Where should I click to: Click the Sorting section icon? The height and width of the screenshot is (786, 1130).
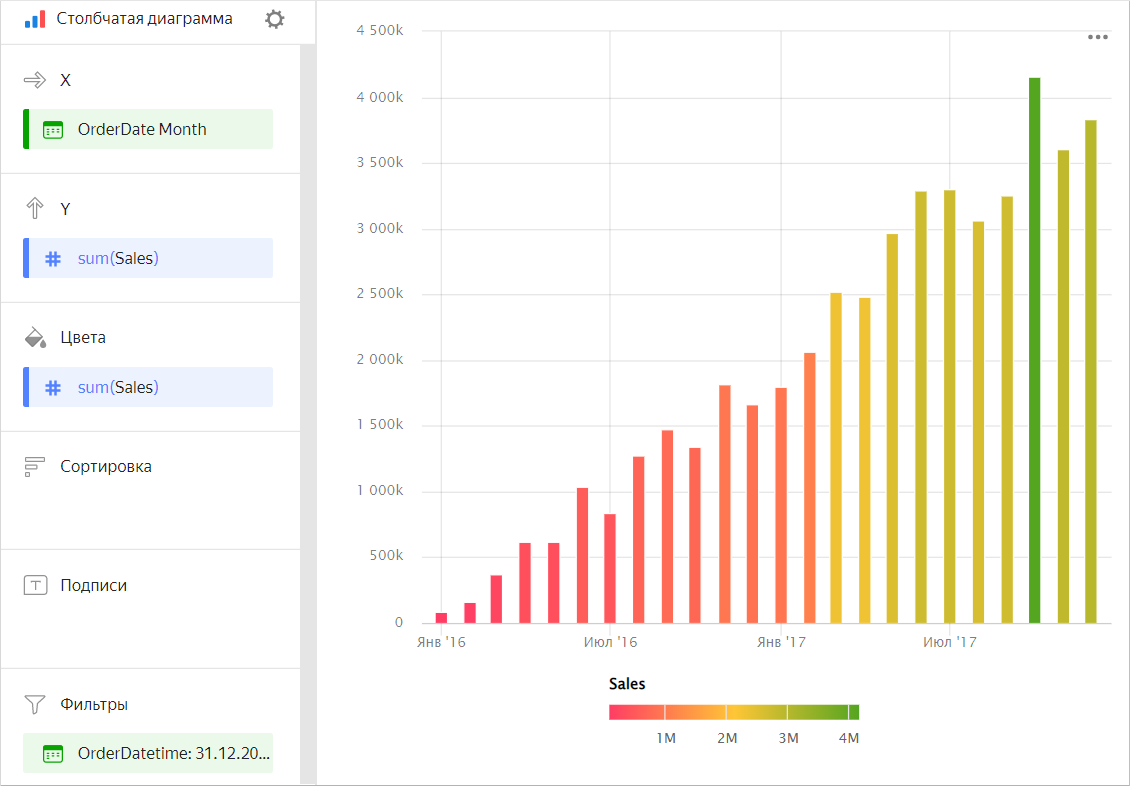35,466
